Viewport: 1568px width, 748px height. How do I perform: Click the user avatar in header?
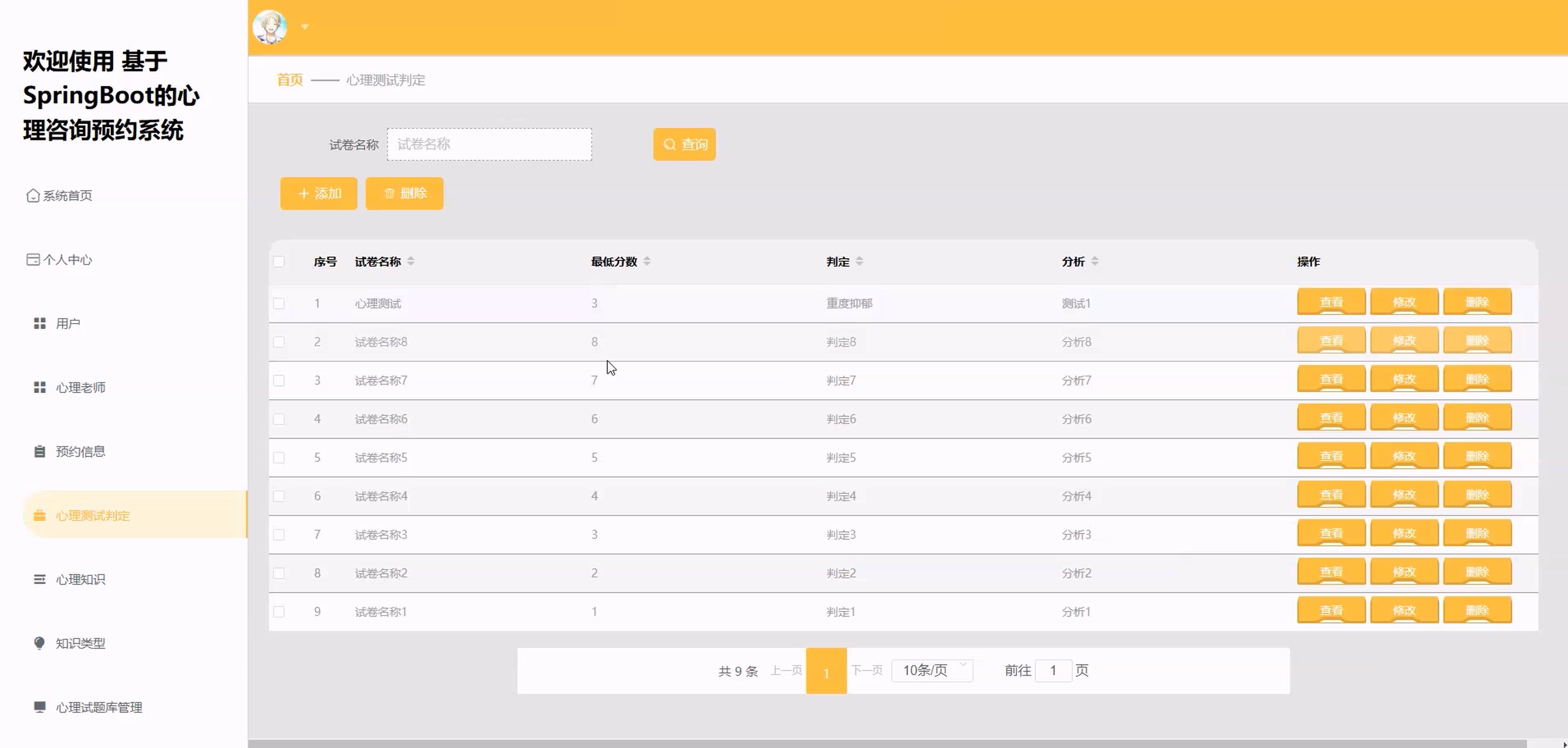tap(270, 27)
